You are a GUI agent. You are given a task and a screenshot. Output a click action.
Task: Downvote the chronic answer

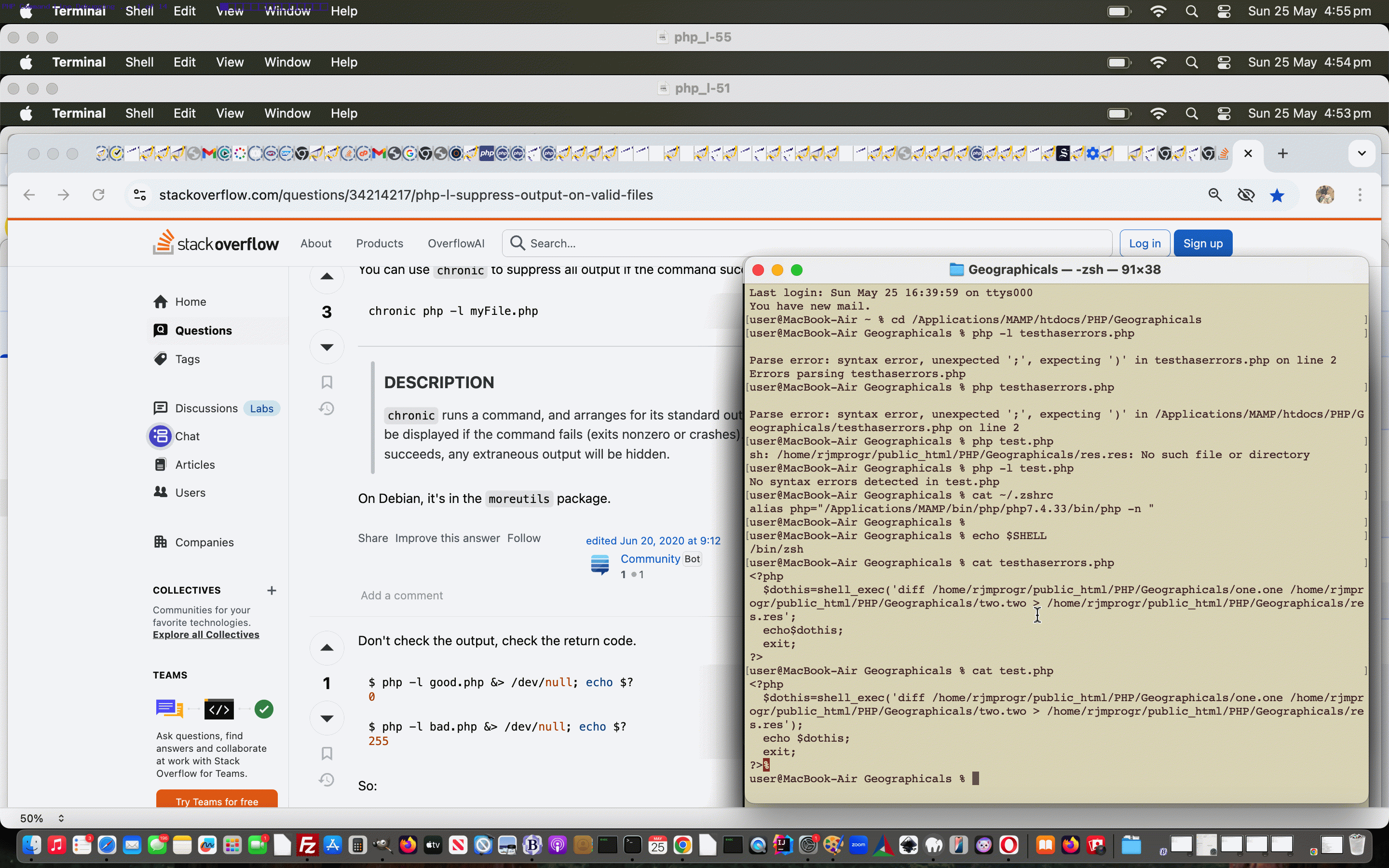pyautogui.click(x=327, y=347)
